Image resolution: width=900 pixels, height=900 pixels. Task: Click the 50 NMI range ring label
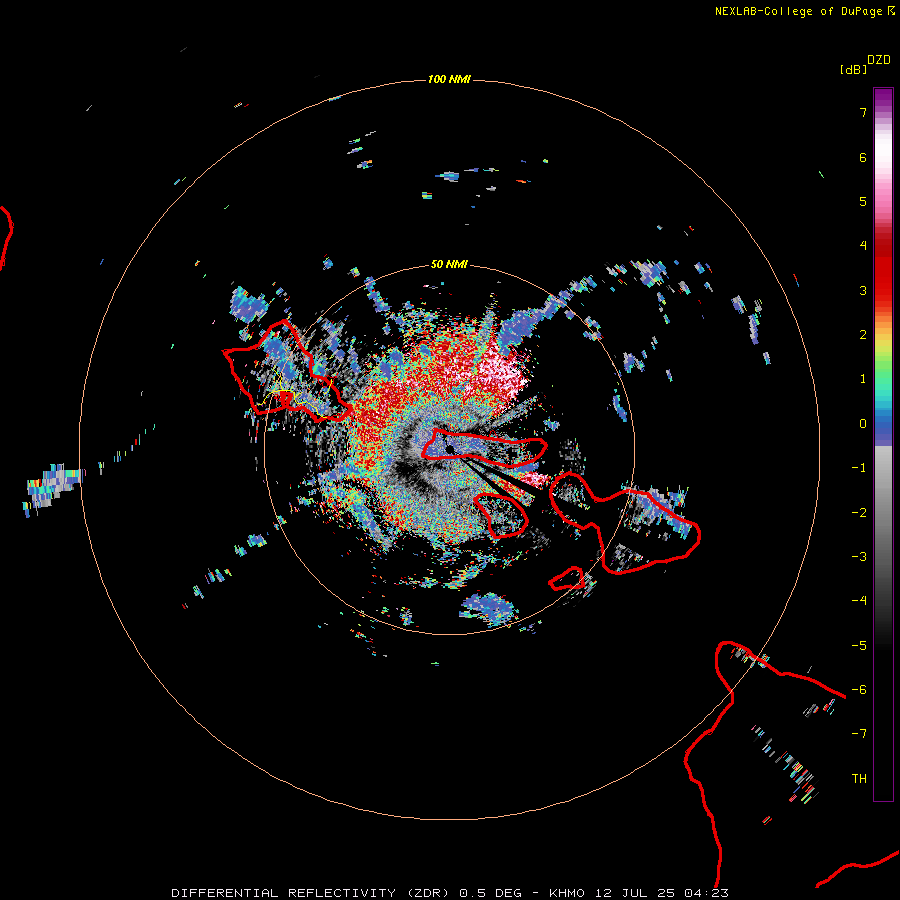pyautogui.click(x=449, y=264)
